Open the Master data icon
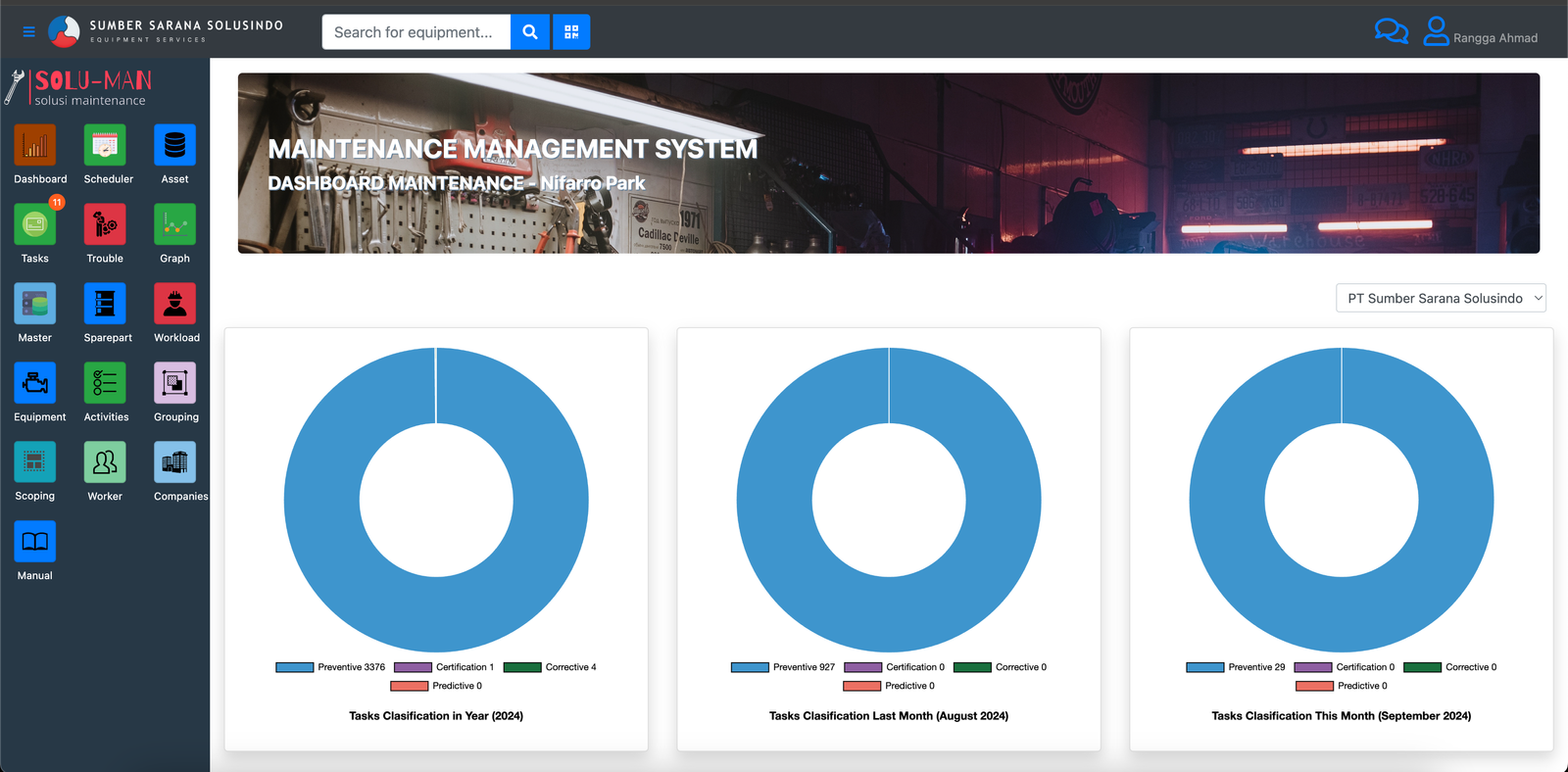This screenshot has height=772, width=1568. [35, 304]
